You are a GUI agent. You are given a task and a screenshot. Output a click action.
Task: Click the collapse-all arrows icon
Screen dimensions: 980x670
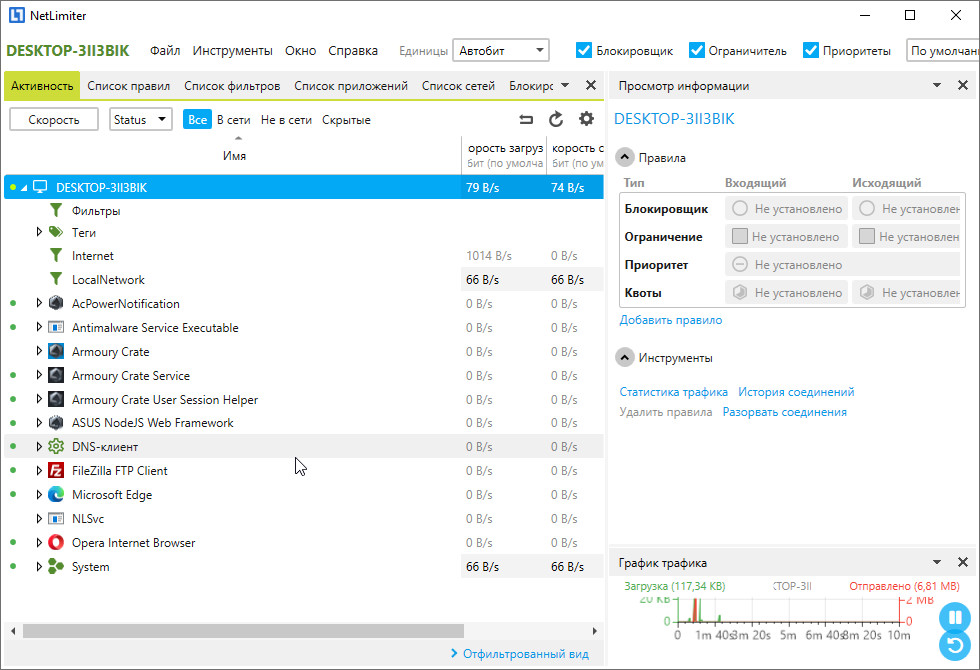tap(526, 120)
